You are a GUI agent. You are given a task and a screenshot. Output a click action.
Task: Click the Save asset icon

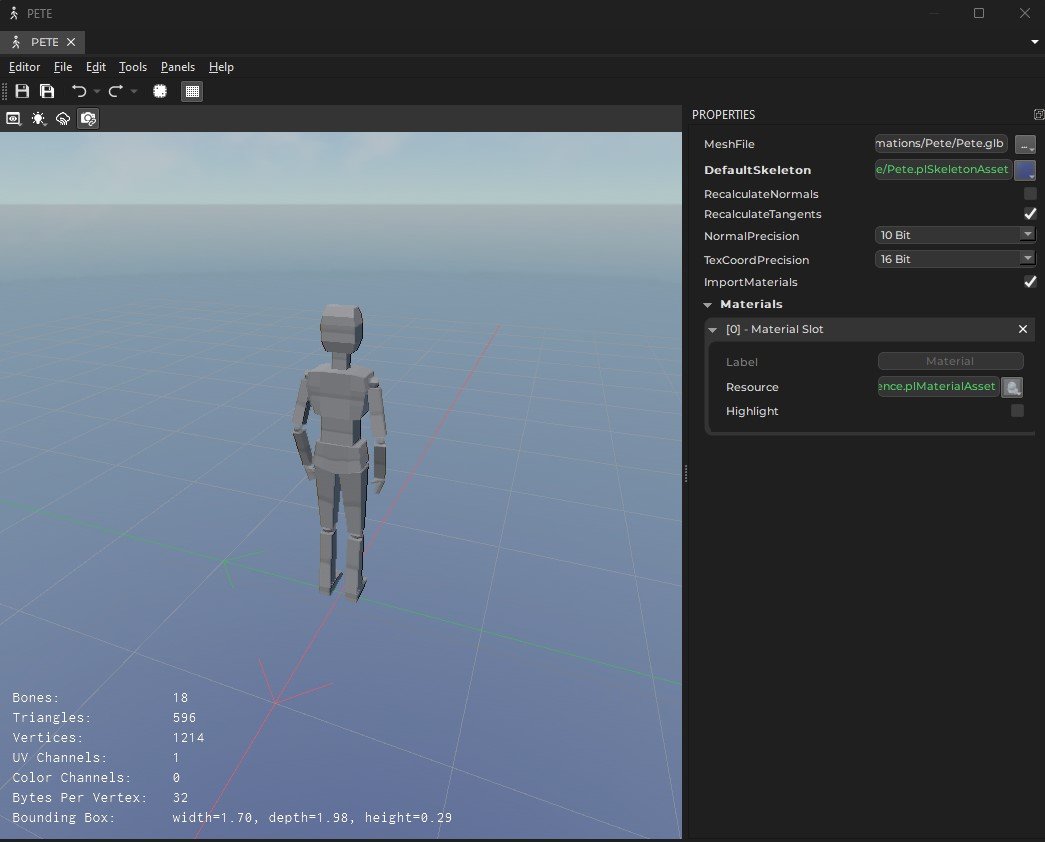[x=22, y=91]
